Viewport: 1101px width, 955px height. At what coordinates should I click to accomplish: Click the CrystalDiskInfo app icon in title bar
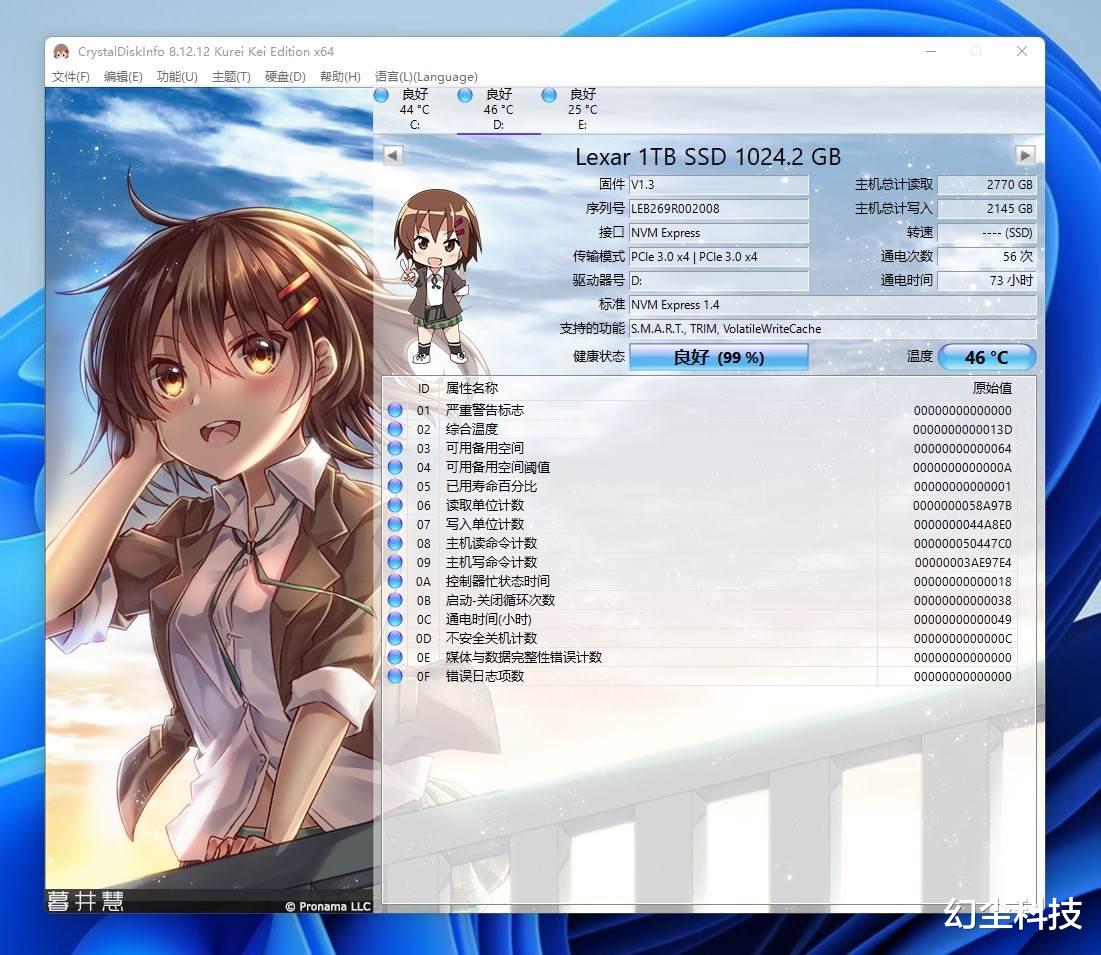click(62, 51)
